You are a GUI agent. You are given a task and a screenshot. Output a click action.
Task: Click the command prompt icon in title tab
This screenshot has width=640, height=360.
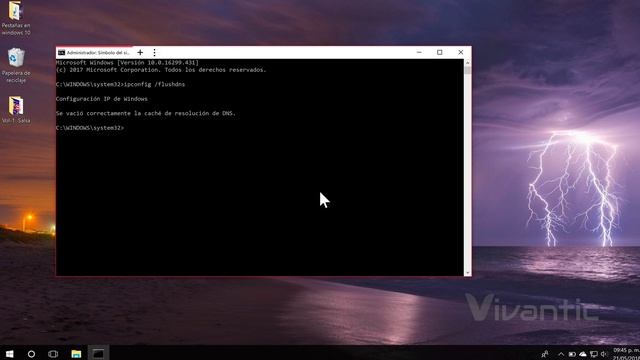(x=61, y=53)
